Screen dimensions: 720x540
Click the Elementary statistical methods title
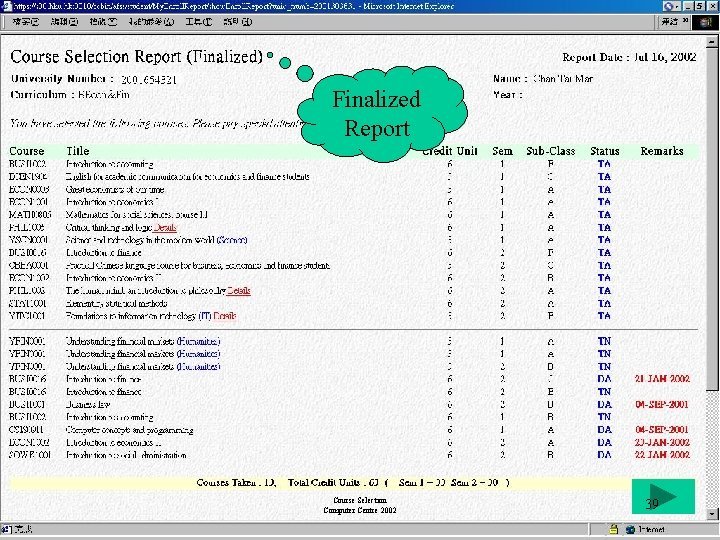tap(116, 304)
